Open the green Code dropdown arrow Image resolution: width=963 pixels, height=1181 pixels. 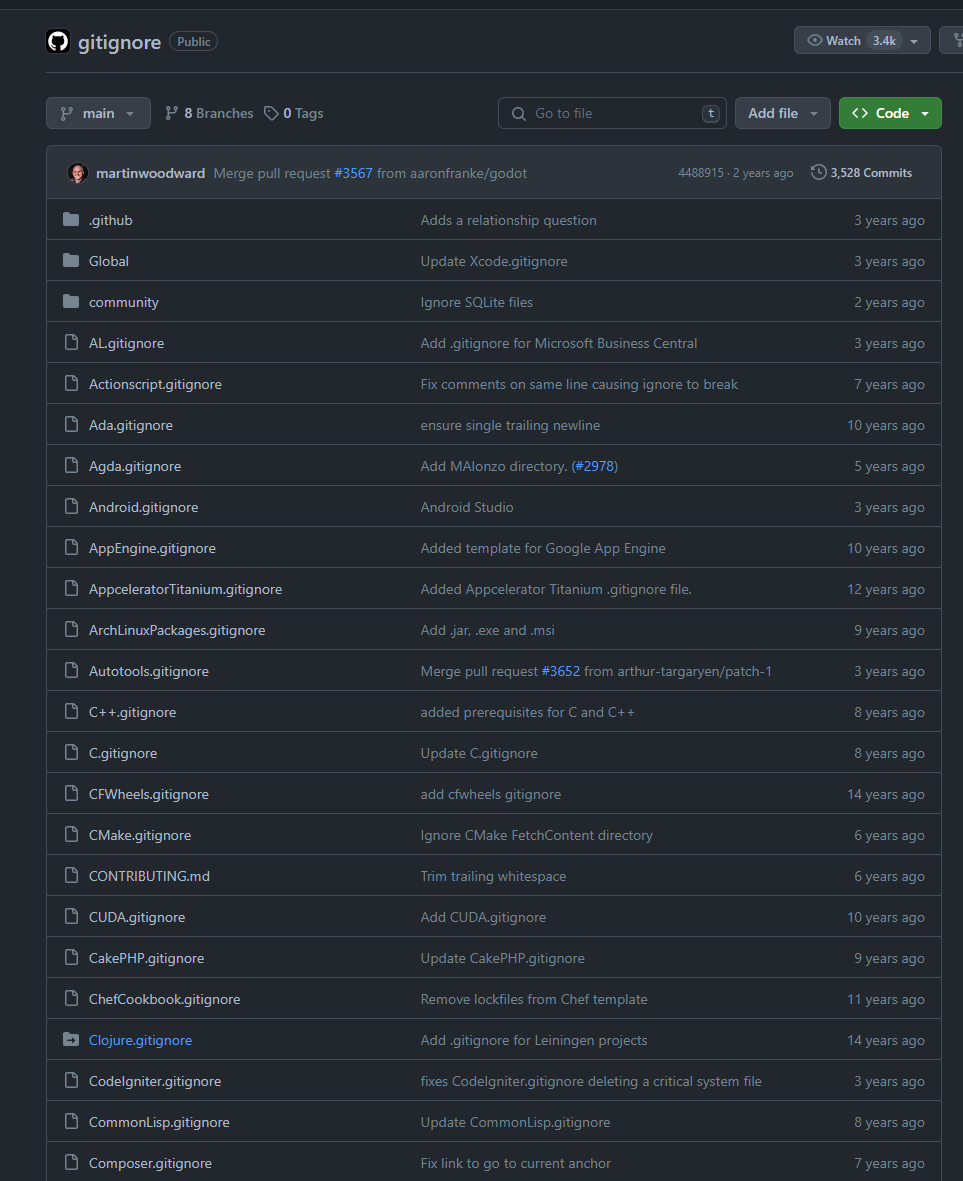[925, 114]
